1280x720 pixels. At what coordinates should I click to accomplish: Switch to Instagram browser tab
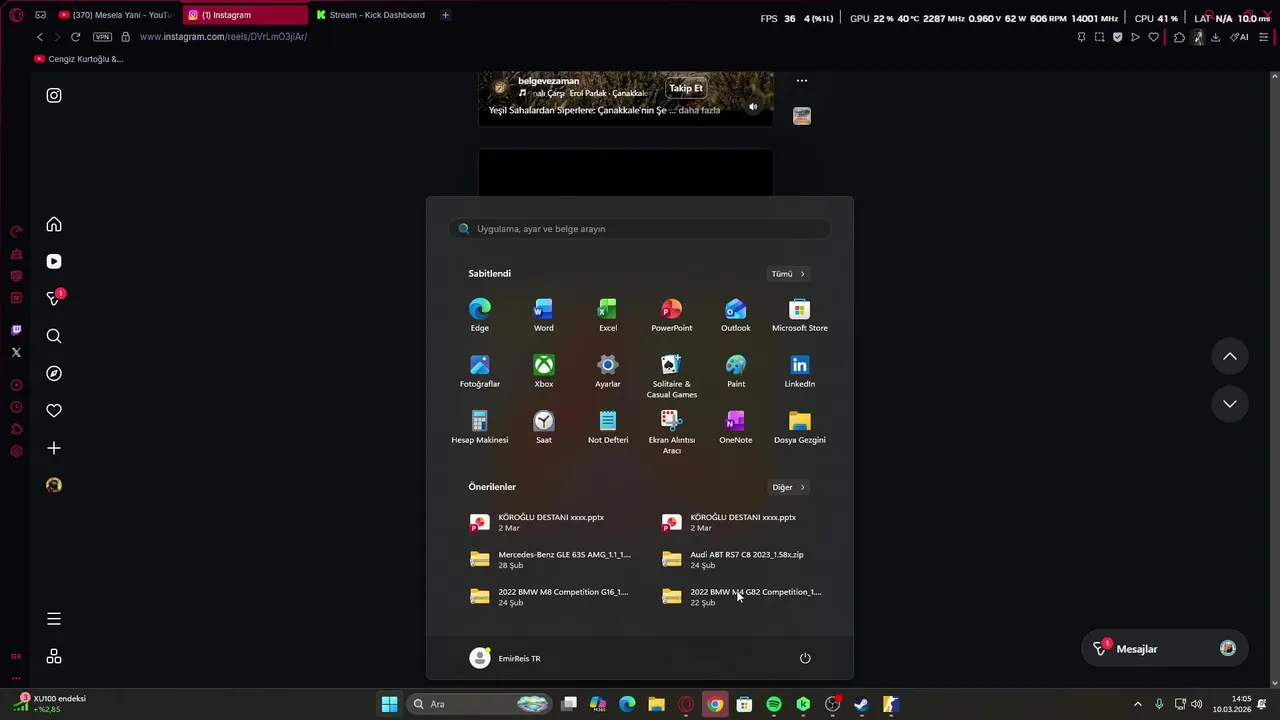tap(245, 15)
